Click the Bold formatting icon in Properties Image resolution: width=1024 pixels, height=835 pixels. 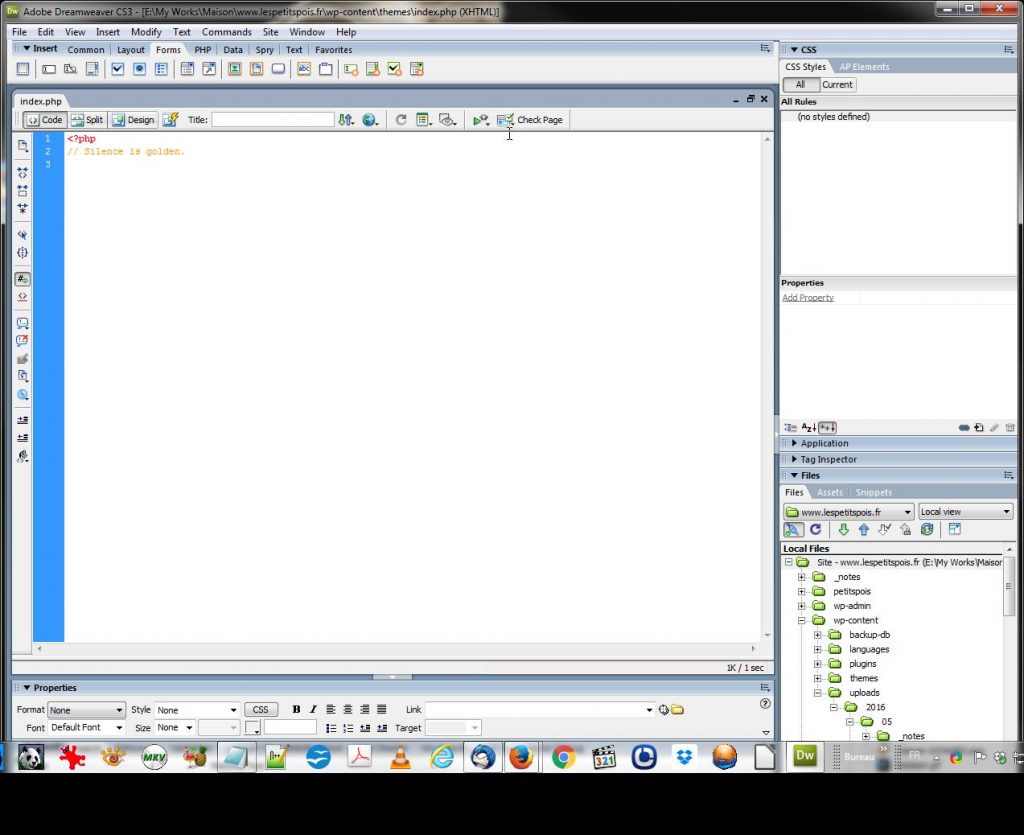(296, 710)
